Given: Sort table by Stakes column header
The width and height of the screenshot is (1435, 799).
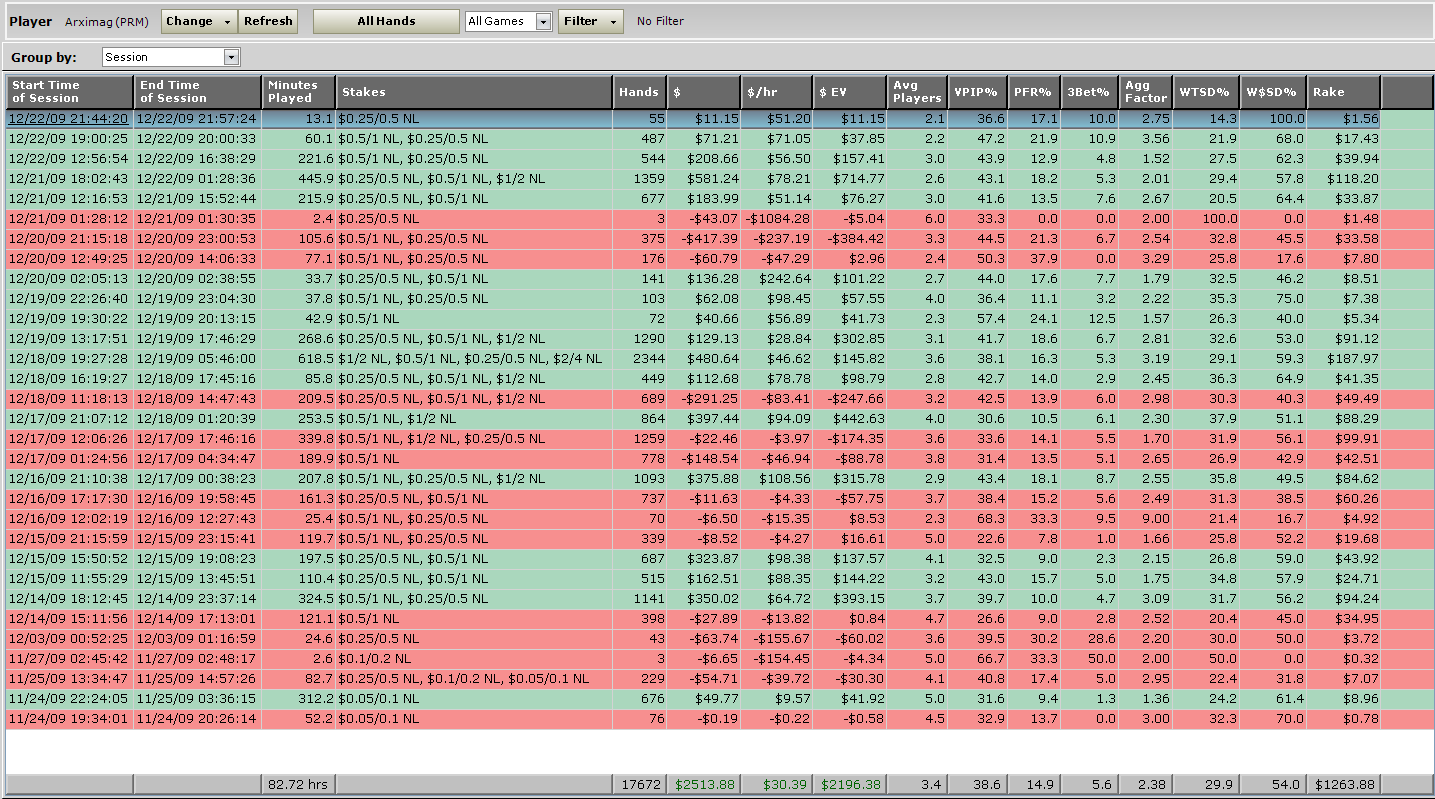Looking at the screenshot, I should point(474,92).
